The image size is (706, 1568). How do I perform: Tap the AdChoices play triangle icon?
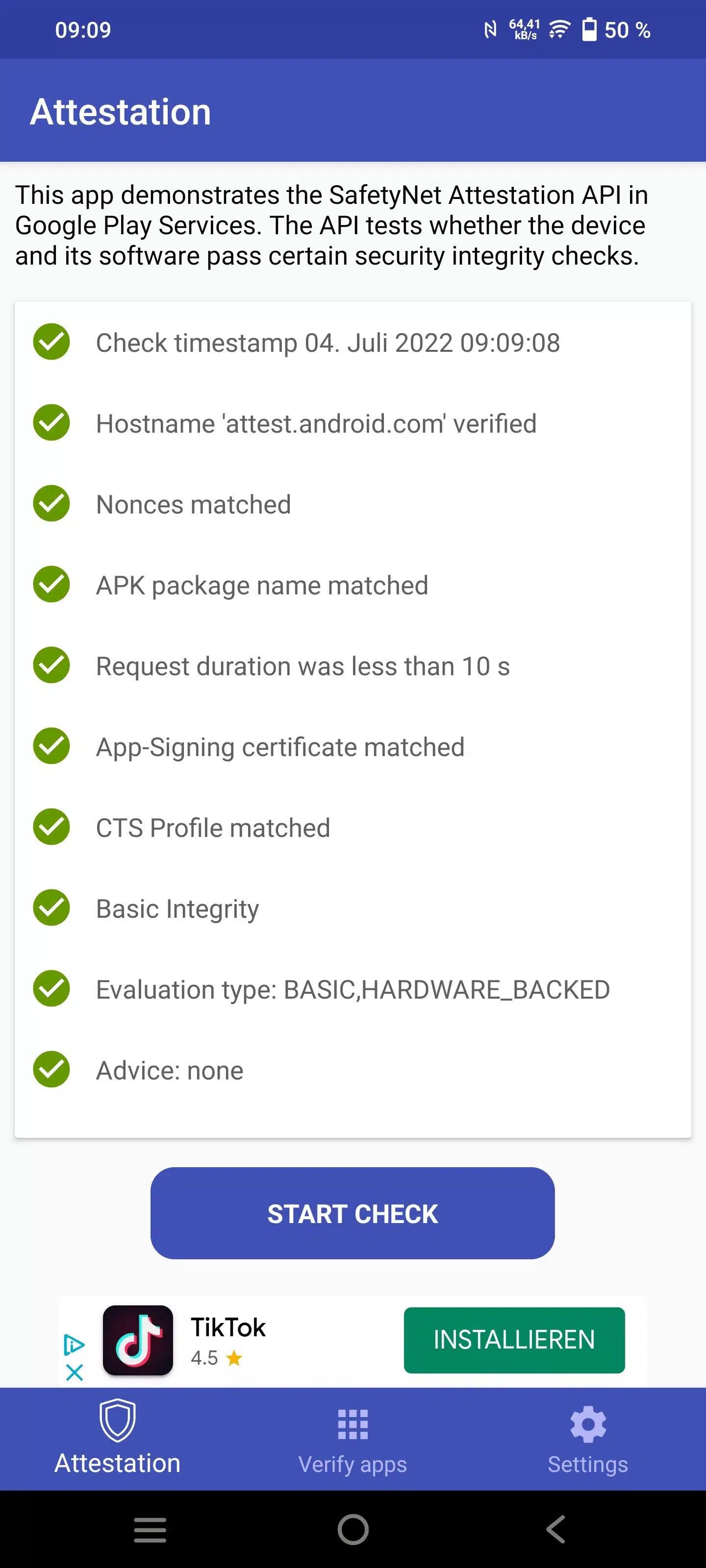click(x=75, y=1344)
